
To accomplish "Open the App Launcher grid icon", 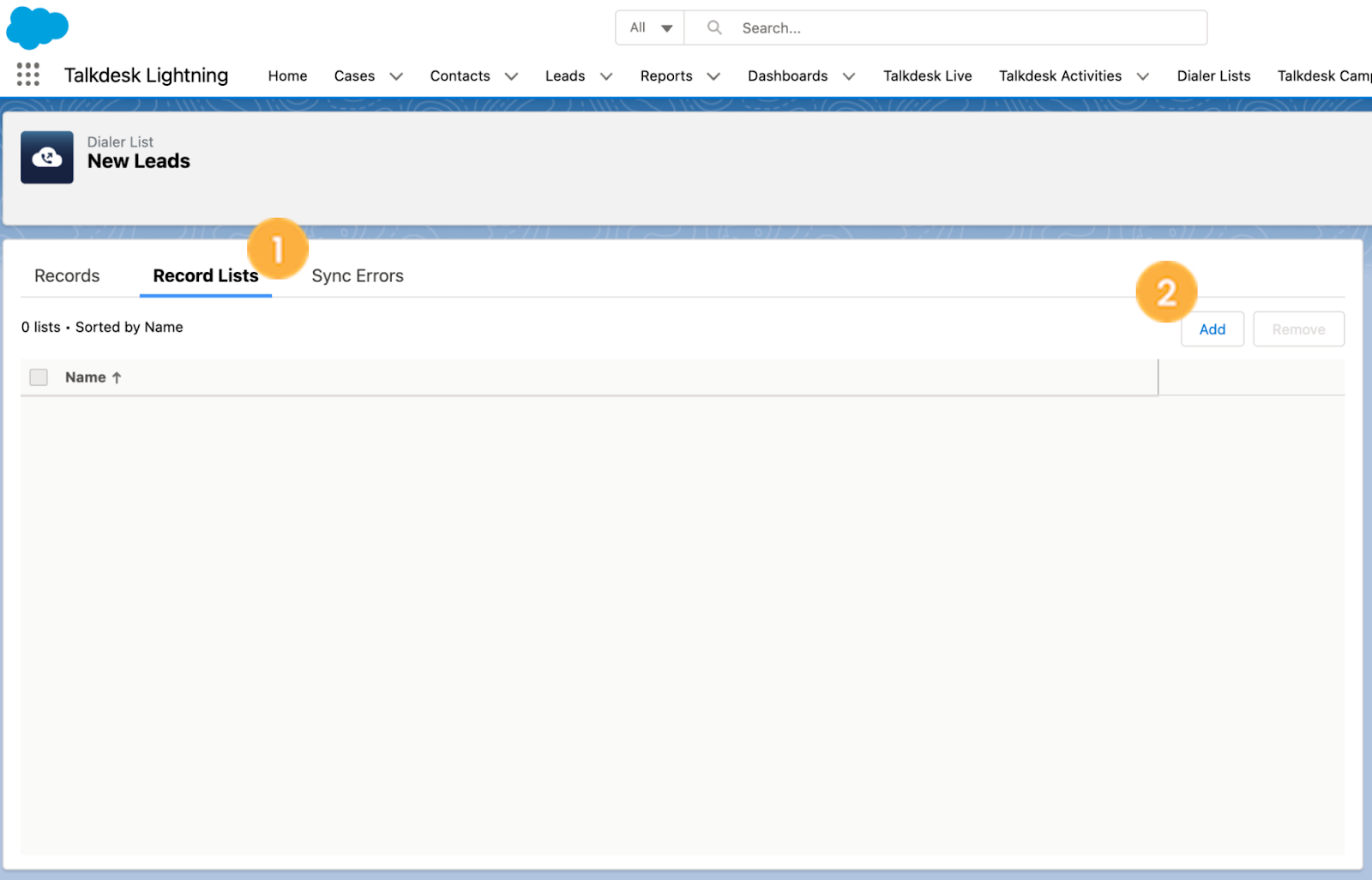I will (x=28, y=75).
